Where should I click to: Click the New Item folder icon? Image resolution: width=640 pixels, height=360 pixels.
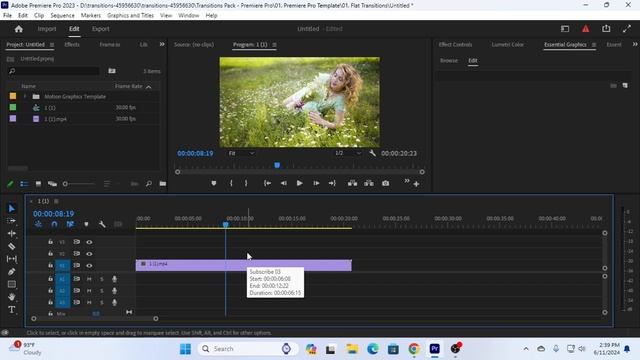[x=162, y=184]
